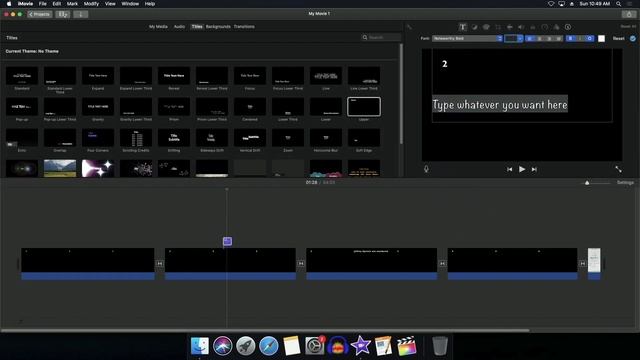Open the Window menu

[130, 4]
